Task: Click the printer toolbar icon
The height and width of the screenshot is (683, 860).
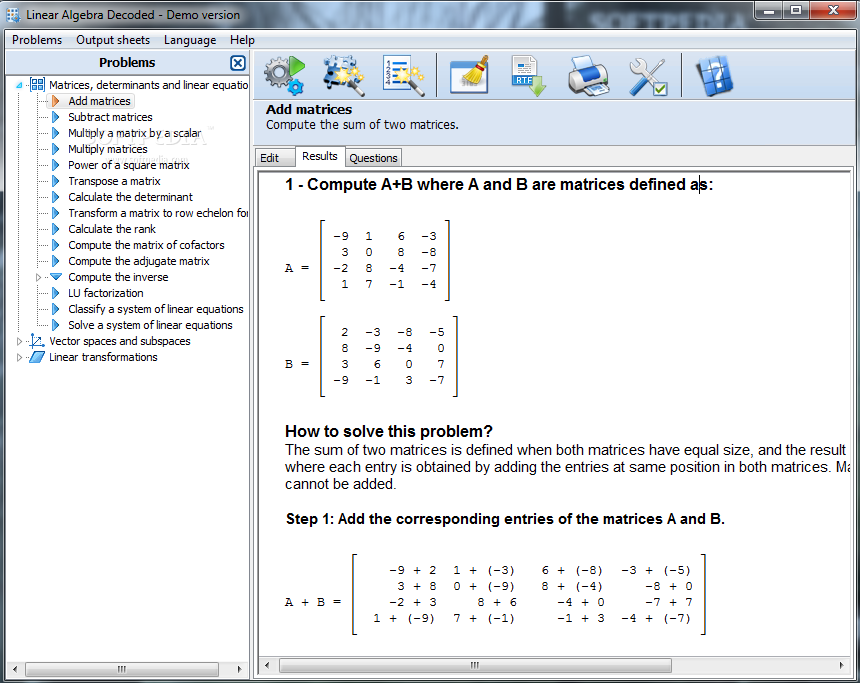Action: 589,76
